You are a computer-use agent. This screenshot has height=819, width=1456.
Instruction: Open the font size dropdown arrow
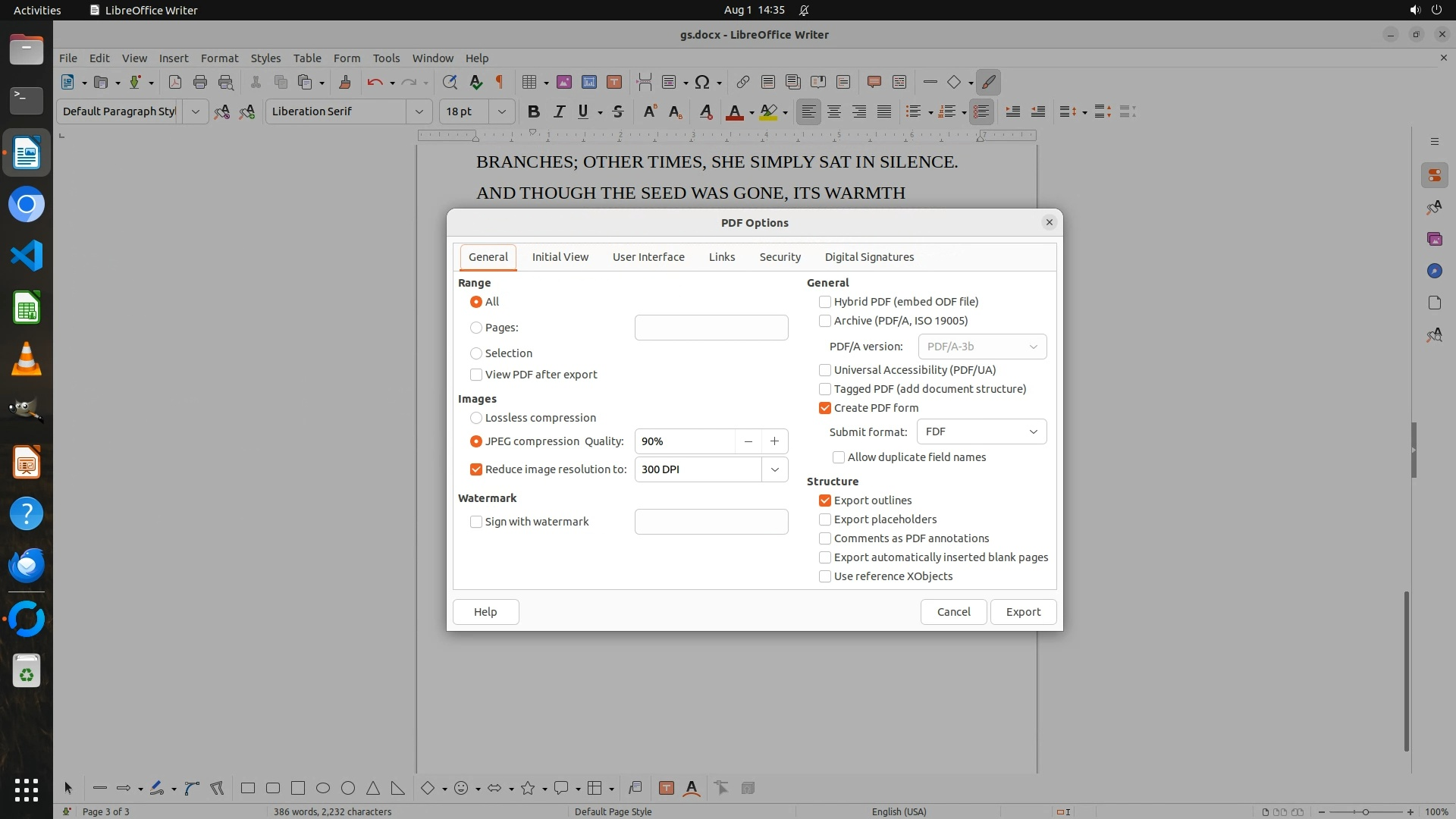[501, 111]
